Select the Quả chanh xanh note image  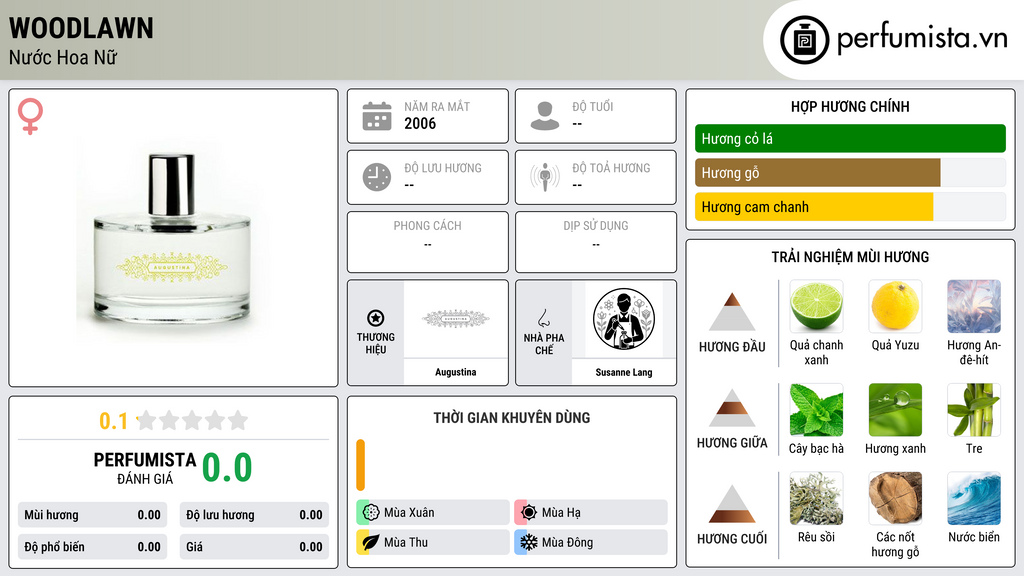(816, 306)
